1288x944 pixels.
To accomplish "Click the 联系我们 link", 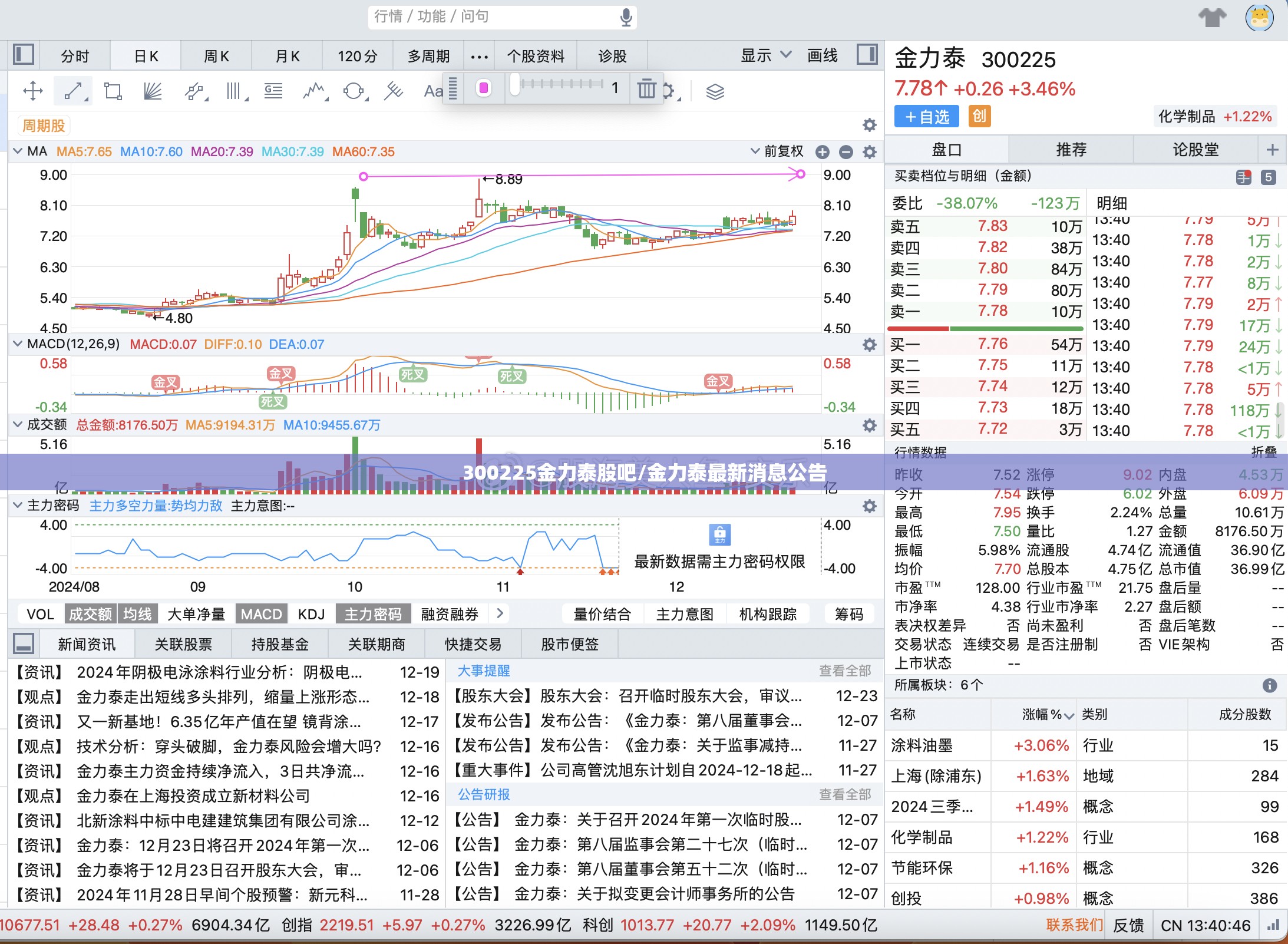I will tap(1074, 925).
